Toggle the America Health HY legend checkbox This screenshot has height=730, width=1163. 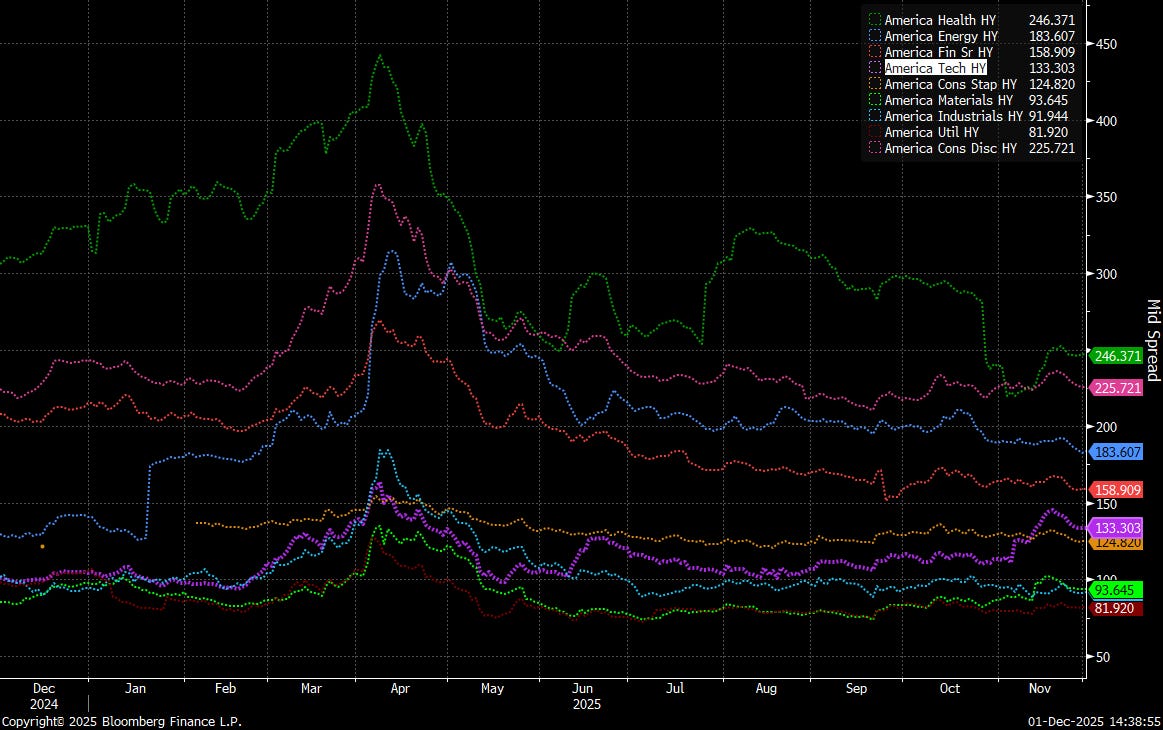coord(875,20)
